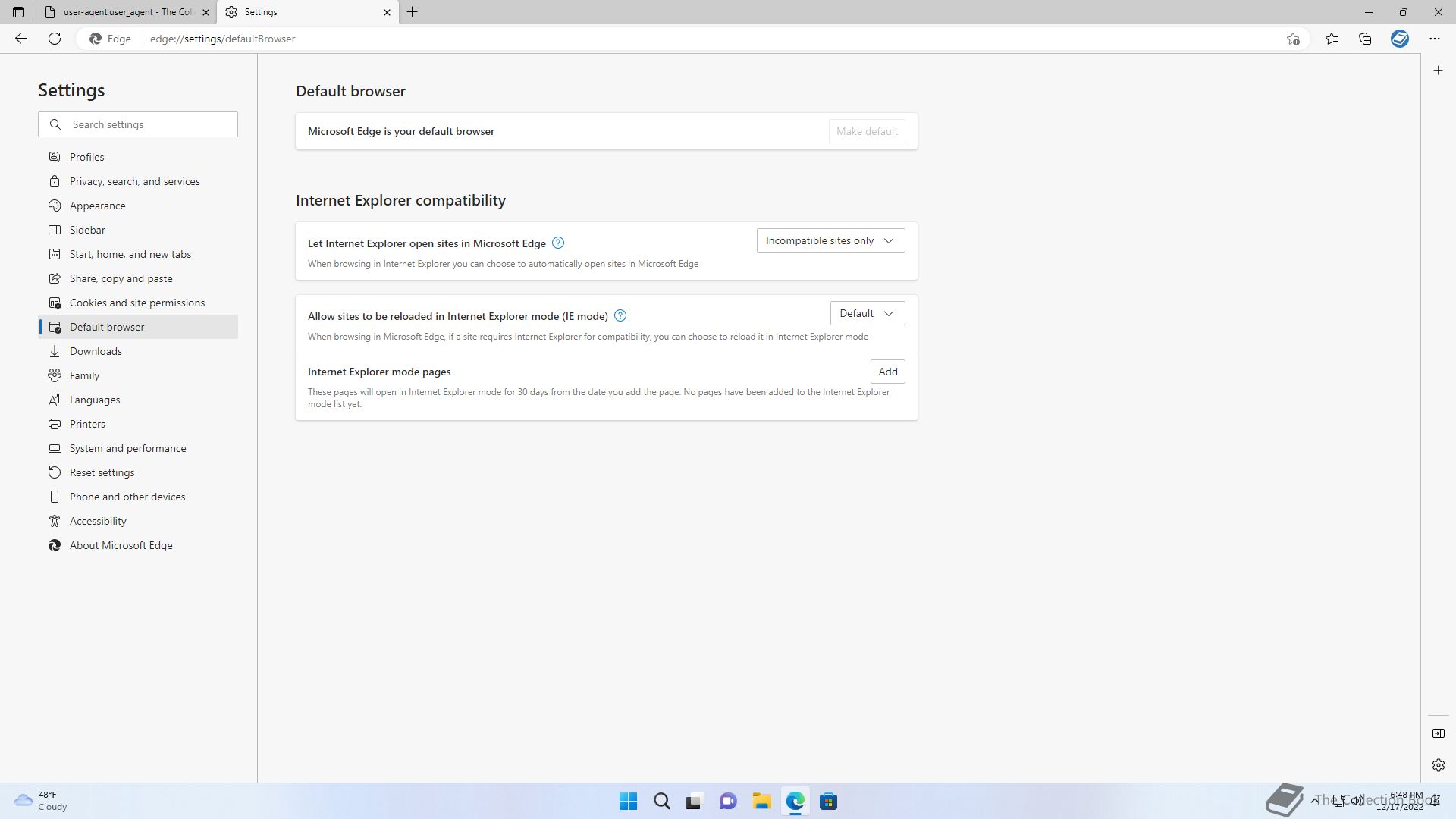Image resolution: width=1456 pixels, height=819 pixels.
Task: Open the Favorites list icon
Action: [x=1332, y=39]
